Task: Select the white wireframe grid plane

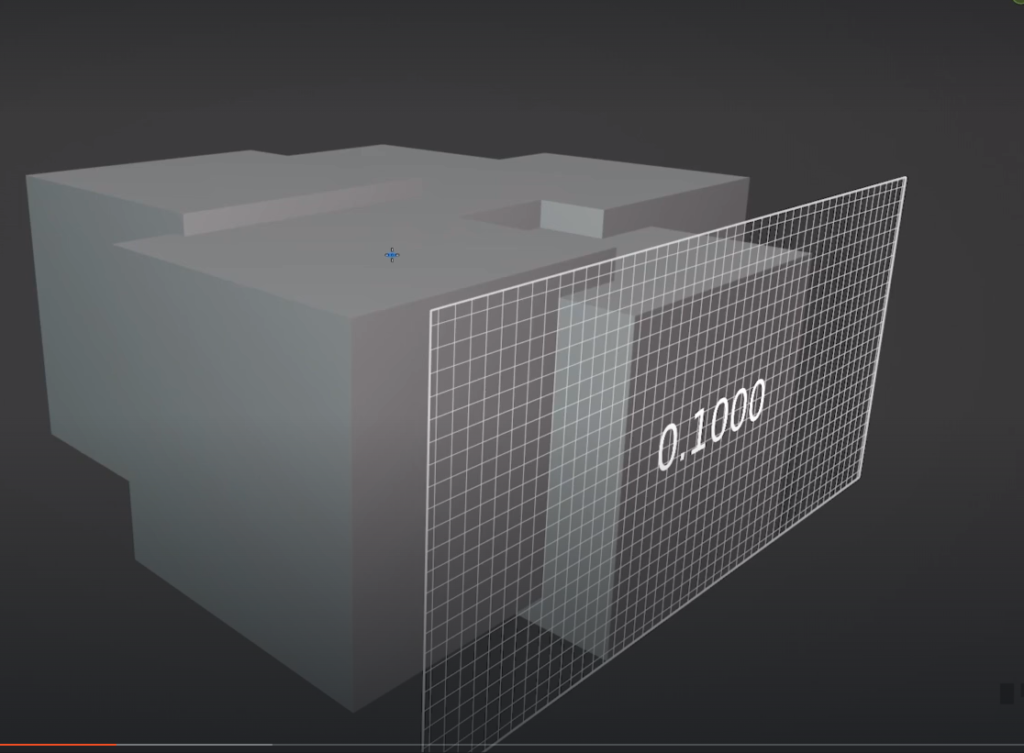Action: 664,464
